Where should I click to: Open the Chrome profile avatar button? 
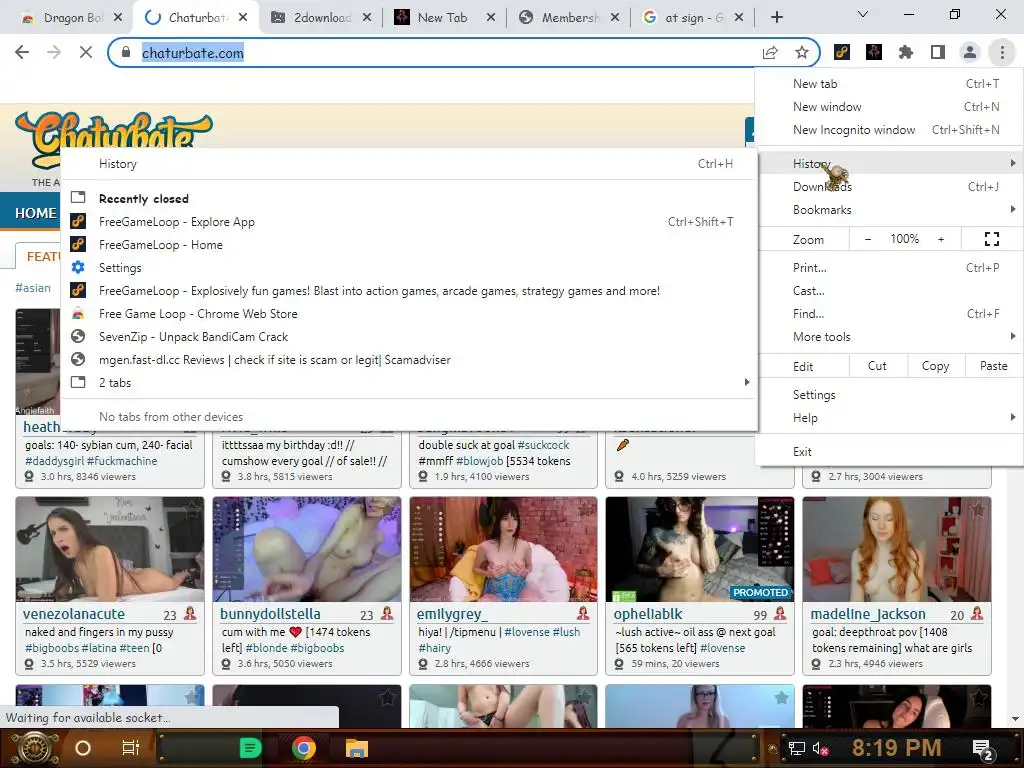[970, 52]
